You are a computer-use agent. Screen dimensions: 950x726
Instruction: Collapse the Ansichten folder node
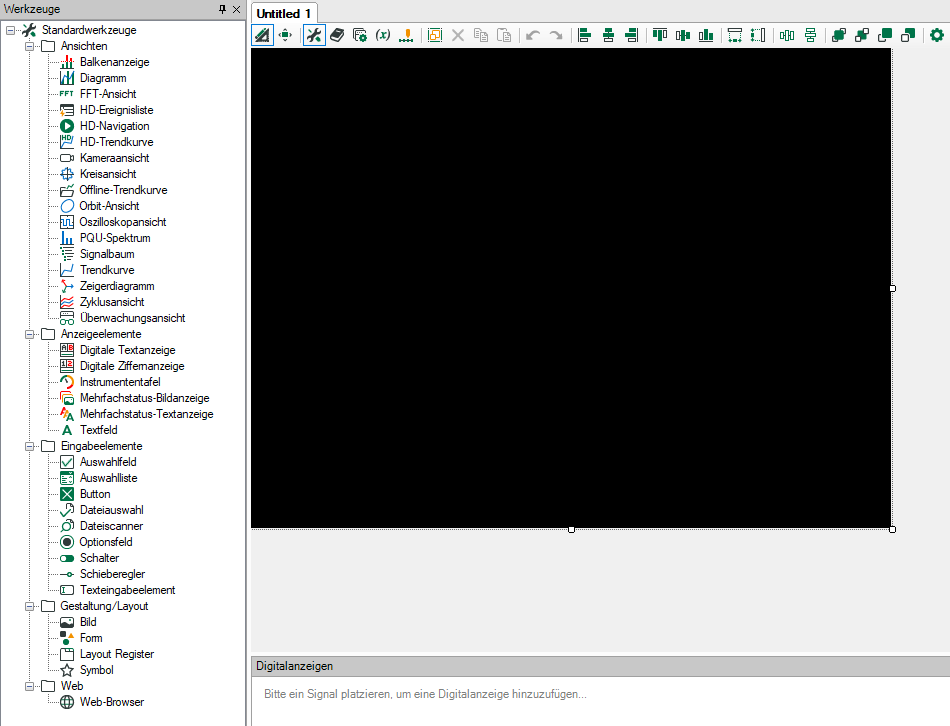(30, 46)
